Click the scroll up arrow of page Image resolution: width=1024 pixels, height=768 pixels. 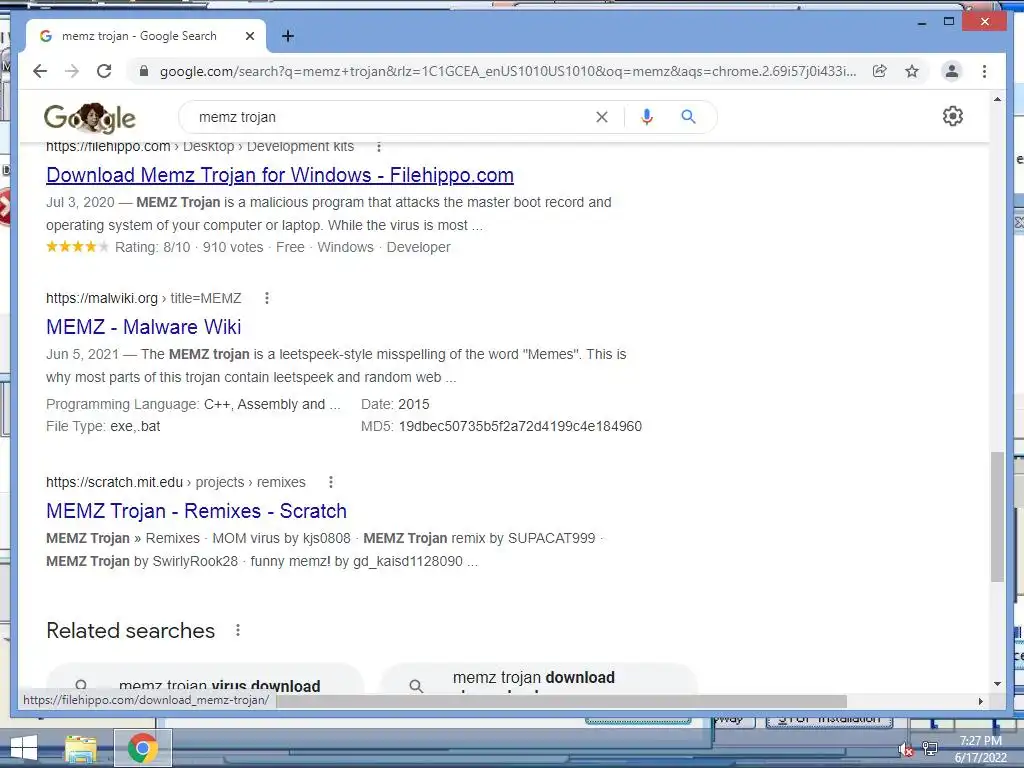click(x=997, y=99)
